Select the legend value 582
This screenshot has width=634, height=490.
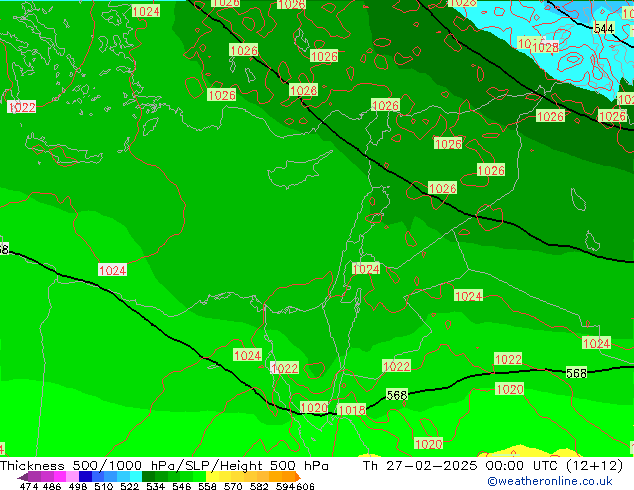[259, 486]
